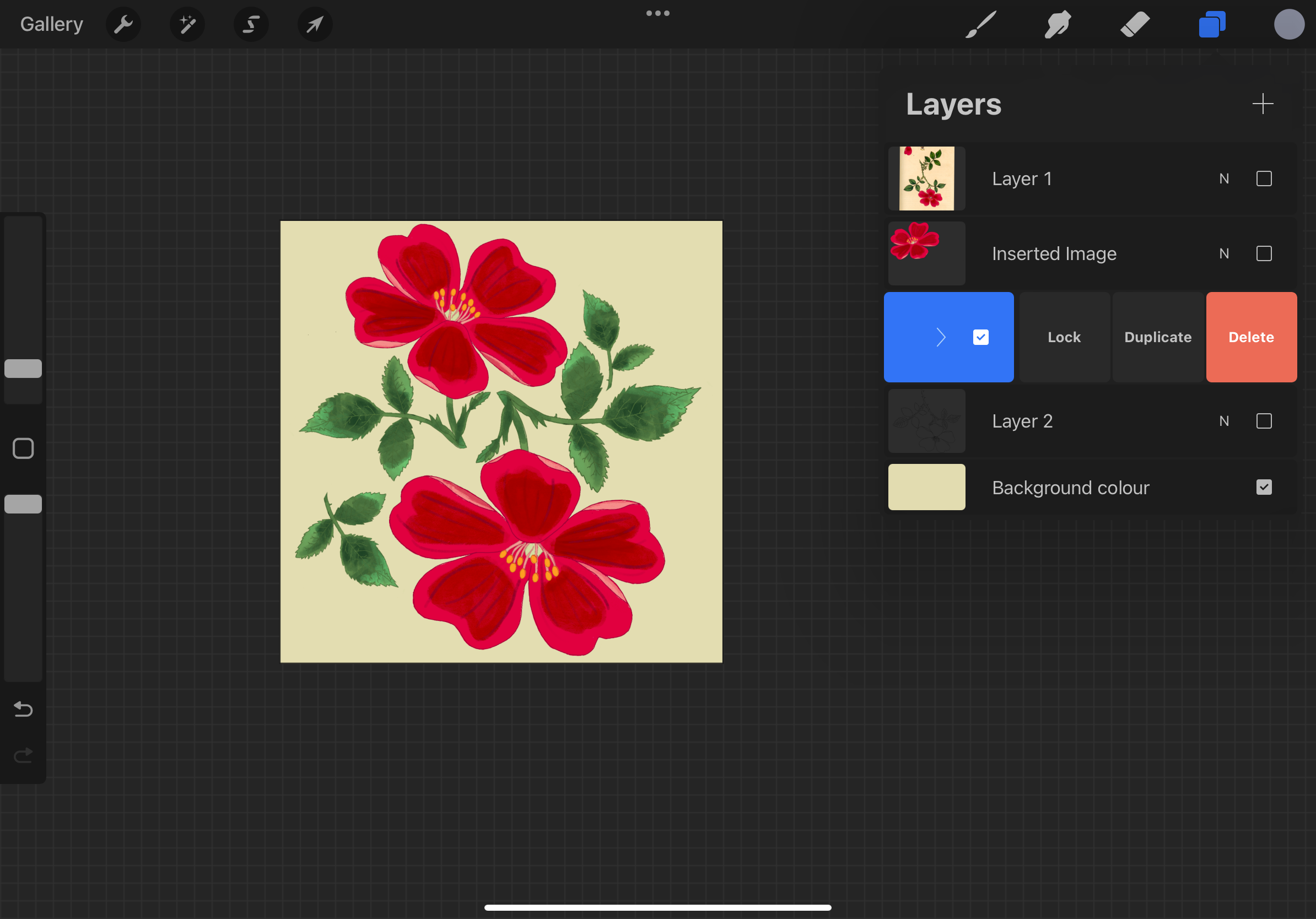This screenshot has height=919, width=1316.
Task: Select the Smudge finger tool
Action: pos(1058,25)
